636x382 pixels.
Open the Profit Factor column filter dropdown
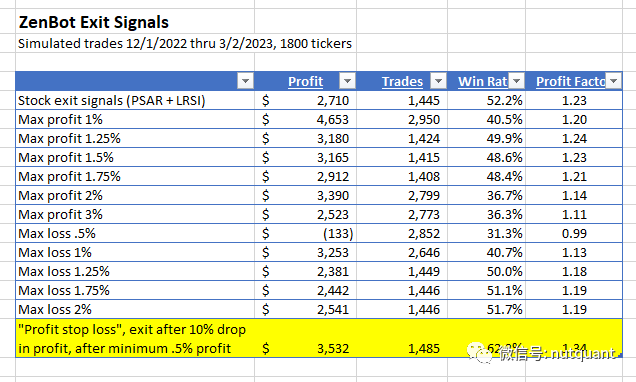tap(613, 81)
